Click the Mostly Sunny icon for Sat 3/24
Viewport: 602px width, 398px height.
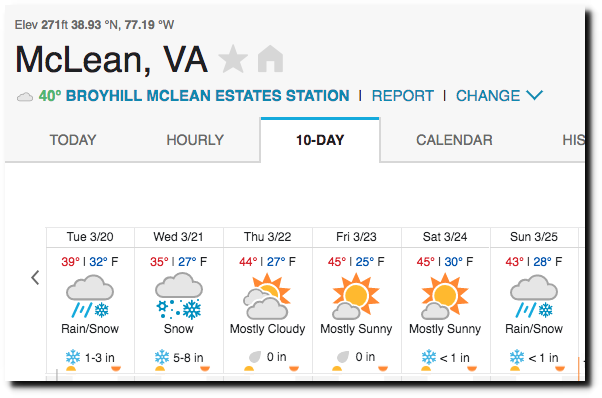point(445,296)
